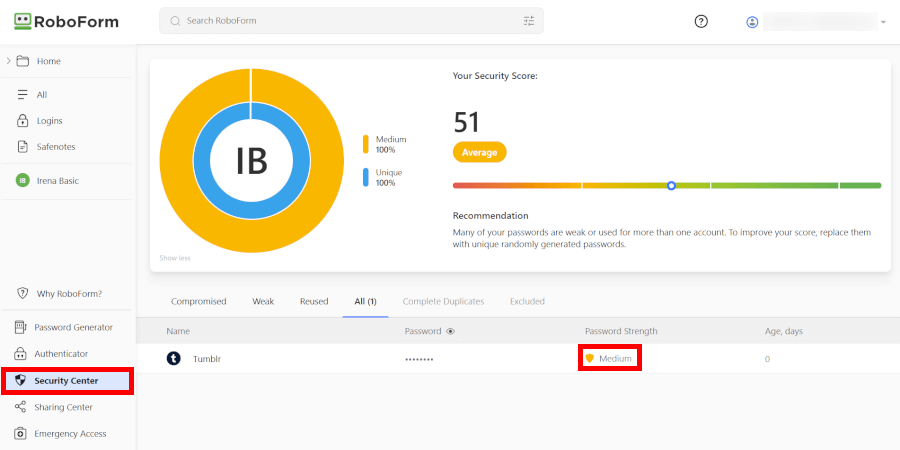
Task: Click the green IB identity badge
Action: (22, 180)
